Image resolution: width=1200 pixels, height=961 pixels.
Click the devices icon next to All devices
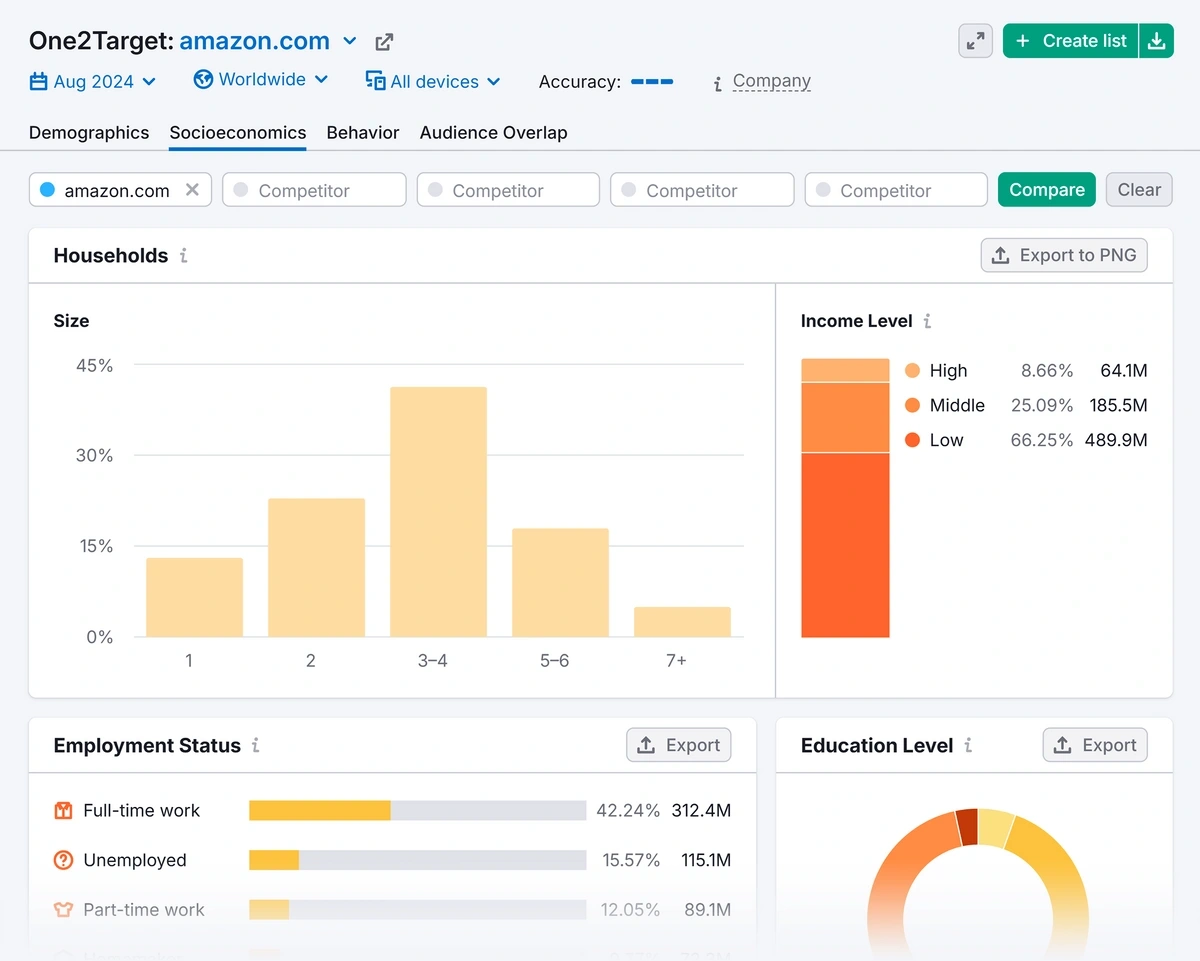click(x=376, y=81)
